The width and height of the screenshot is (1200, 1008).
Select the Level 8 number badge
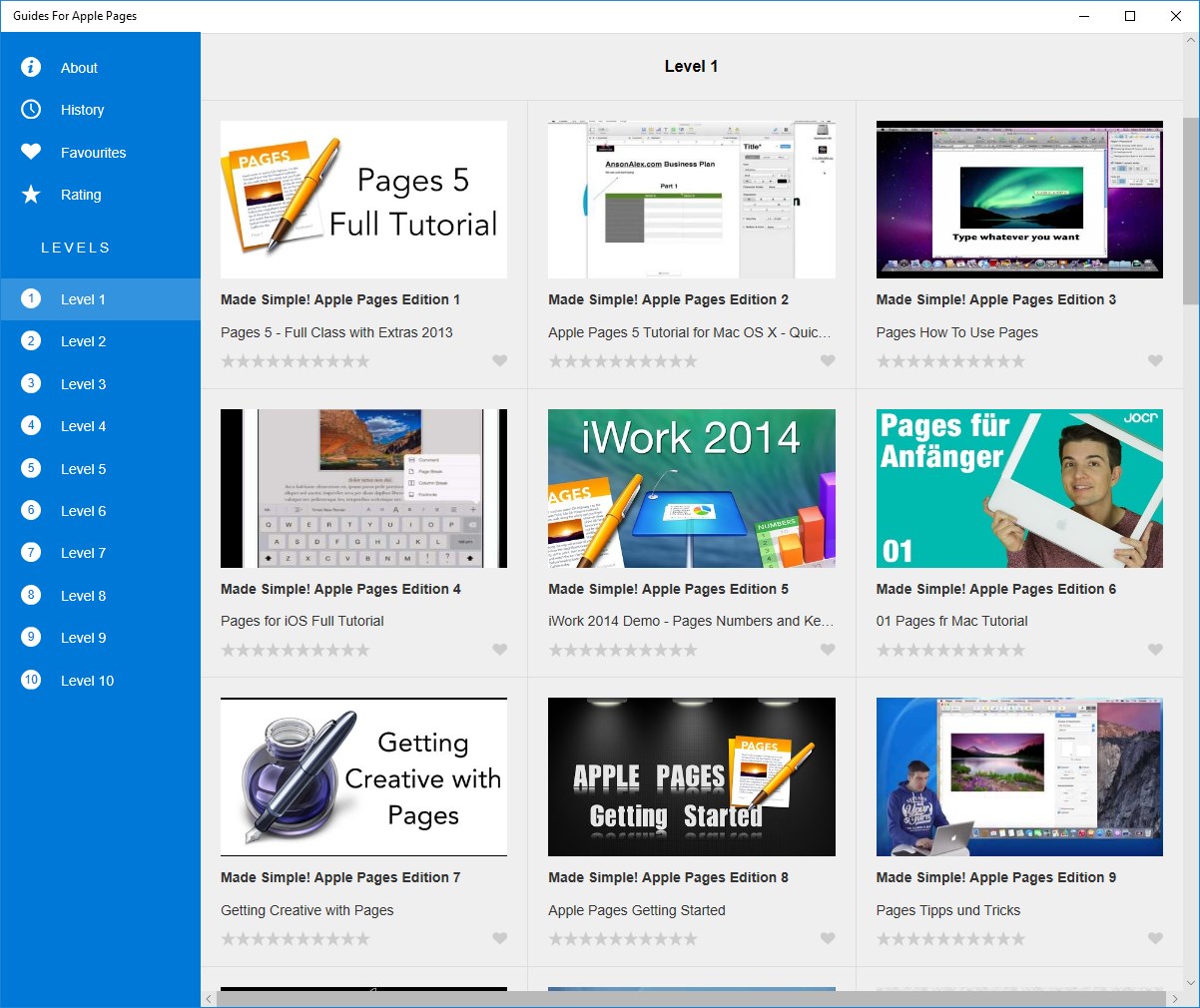click(x=31, y=595)
